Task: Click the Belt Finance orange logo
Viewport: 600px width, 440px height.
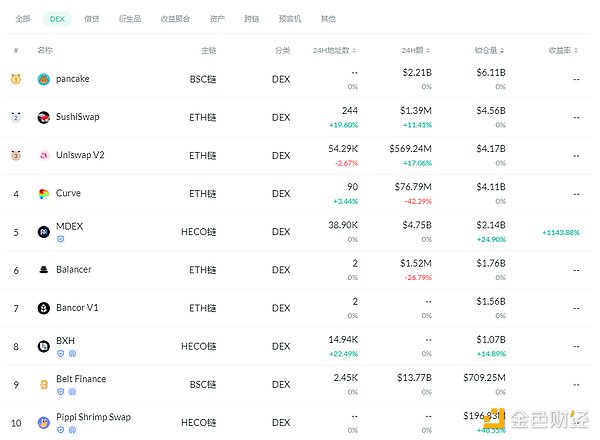Action: [44, 384]
